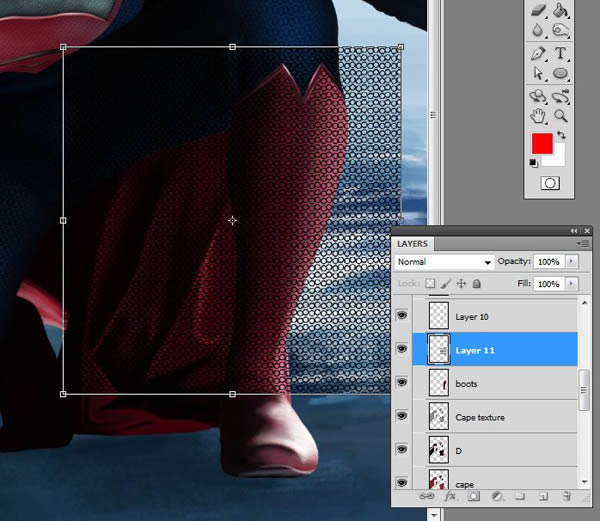Click Cape texture layer thumbnail
Viewport: 600px width, 521px height.
coord(439,416)
